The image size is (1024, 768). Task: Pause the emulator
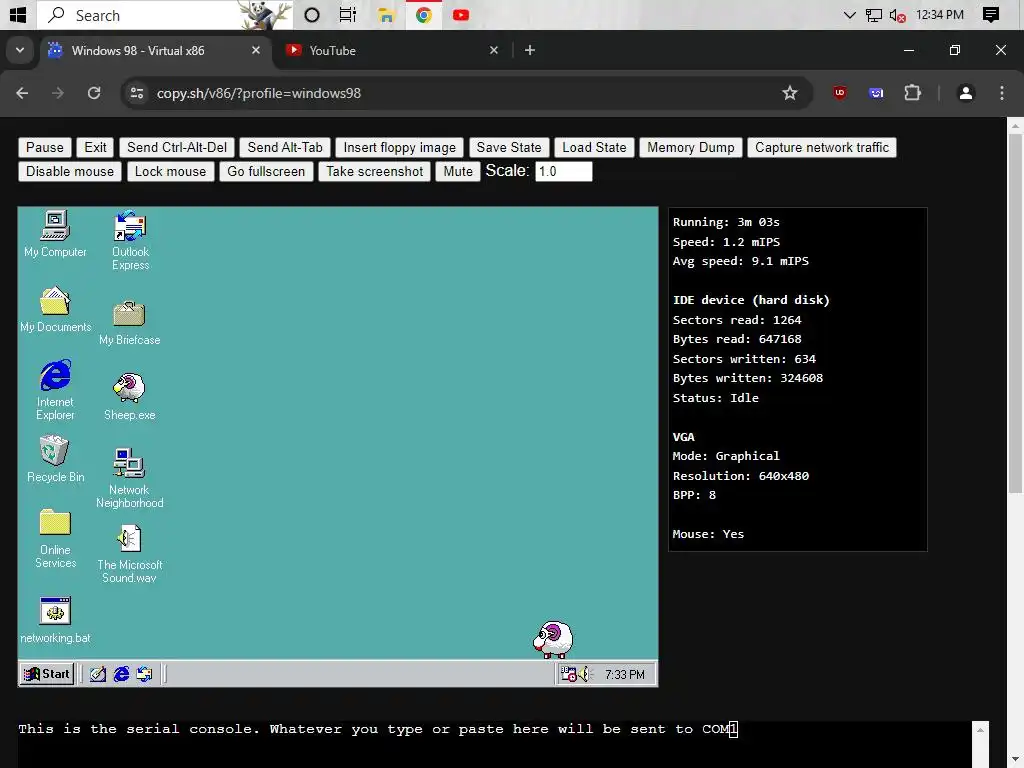(x=44, y=148)
